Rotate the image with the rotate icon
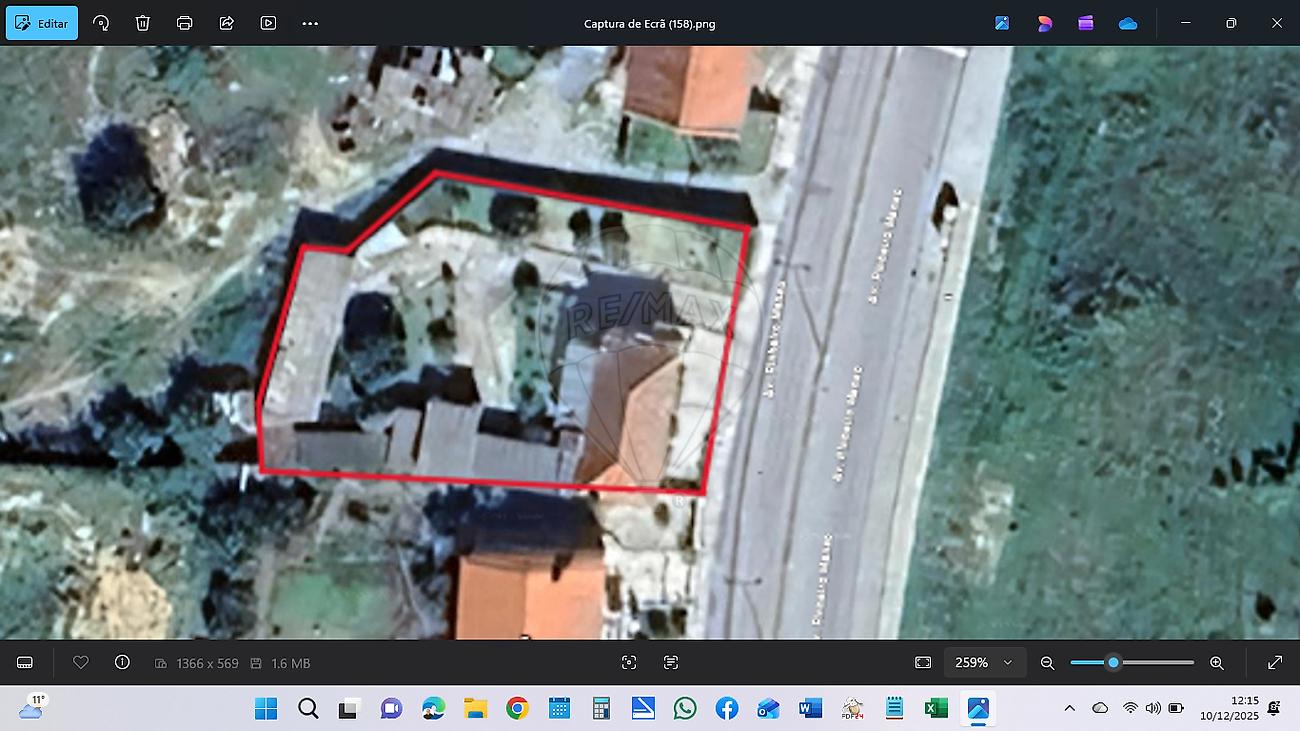Screen dimensions: 1300x731 point(101,23)
